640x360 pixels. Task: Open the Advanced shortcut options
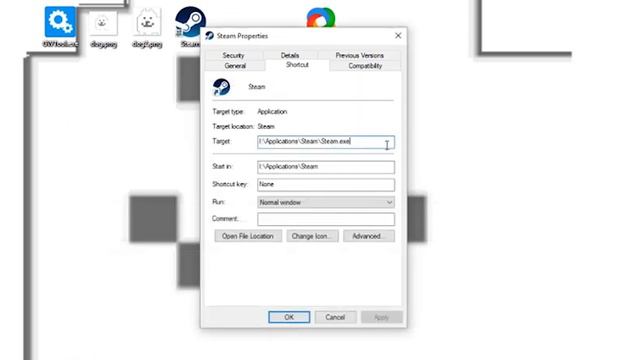(369, 236)
